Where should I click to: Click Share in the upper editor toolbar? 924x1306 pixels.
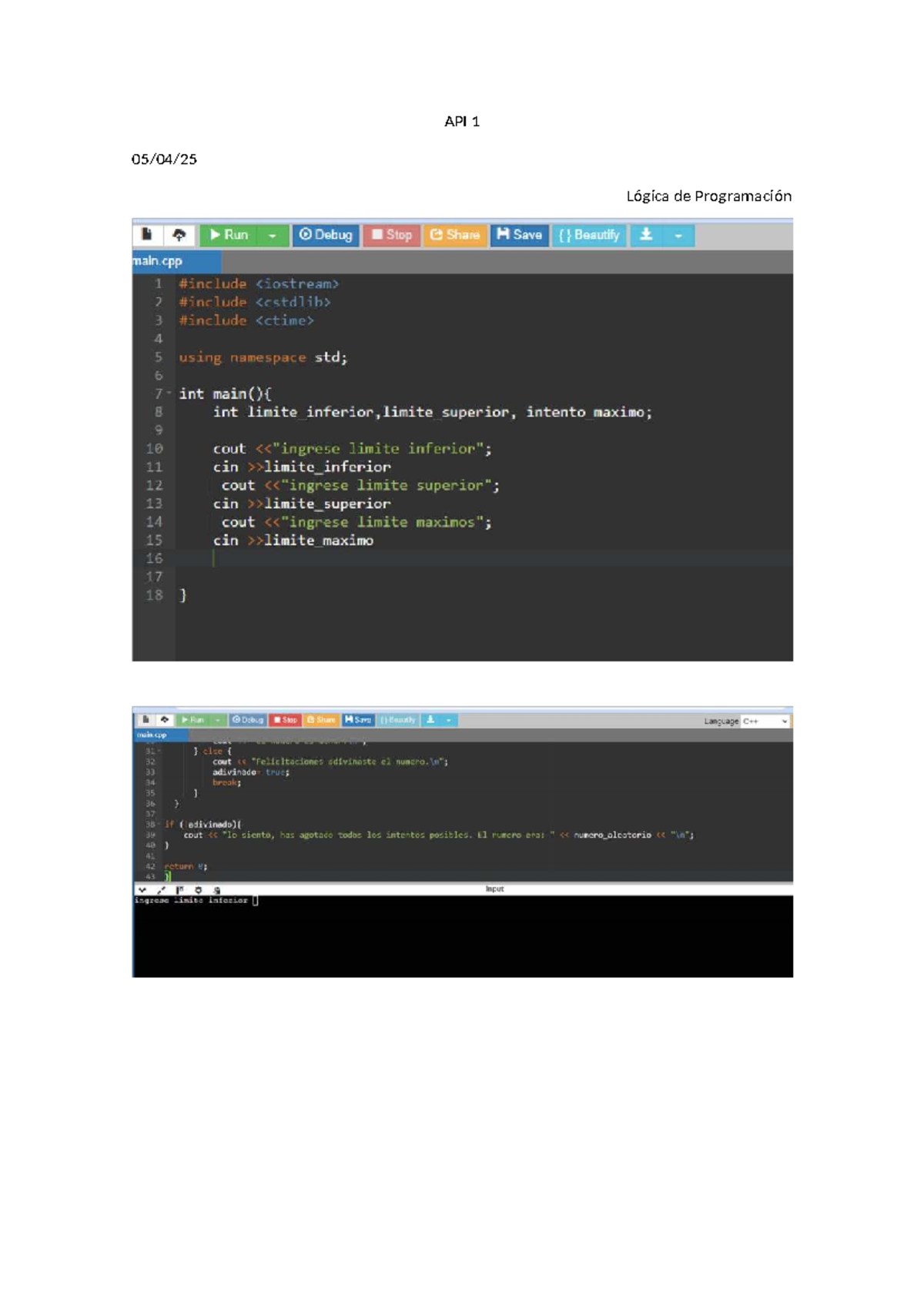tap(454, 235)
